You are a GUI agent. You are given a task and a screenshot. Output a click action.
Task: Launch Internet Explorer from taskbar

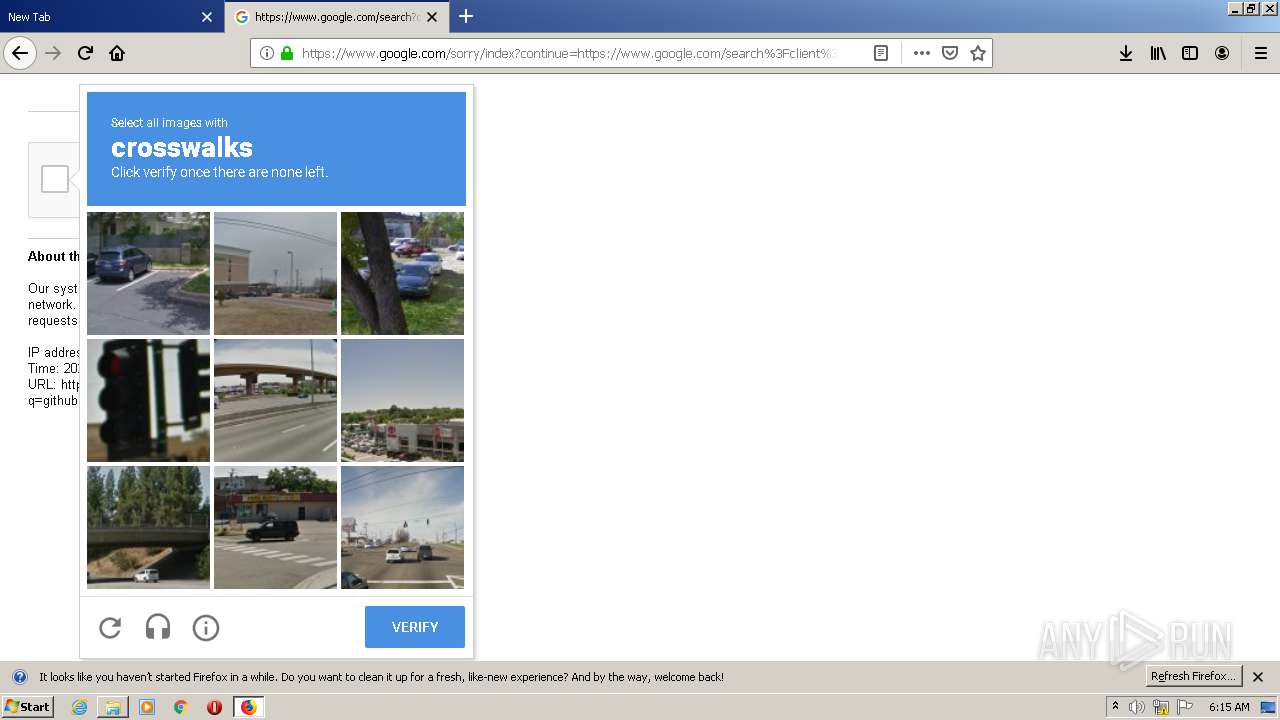pos(79,707)
